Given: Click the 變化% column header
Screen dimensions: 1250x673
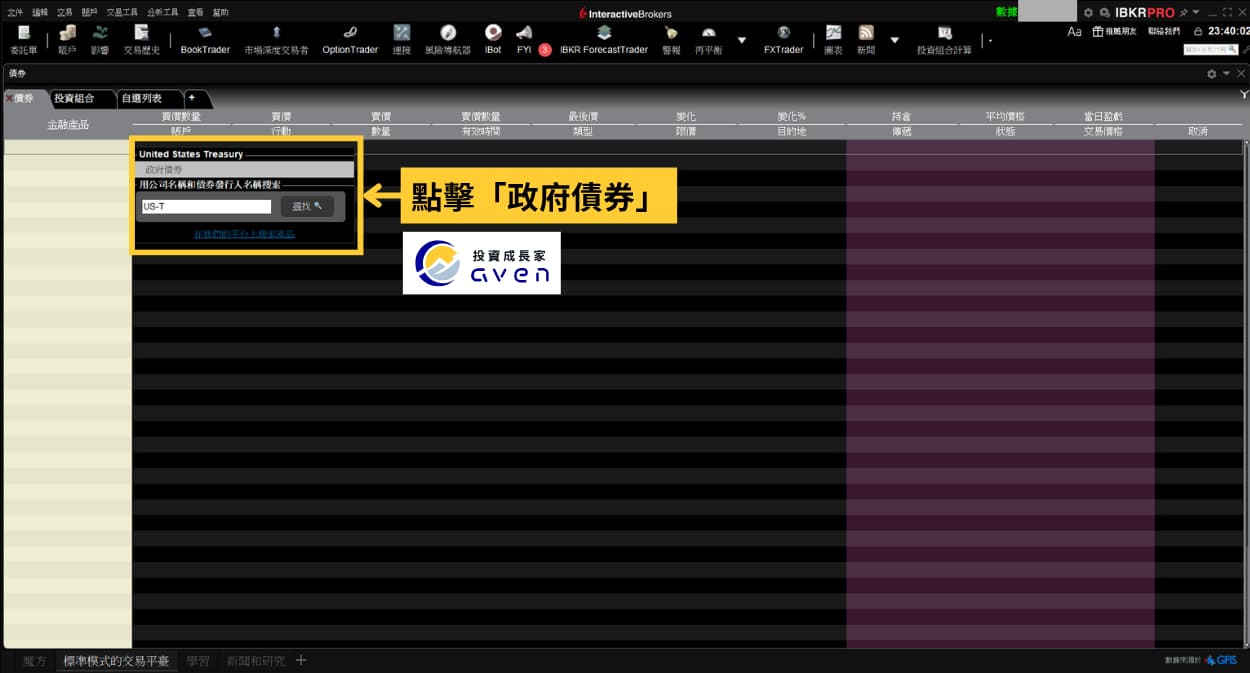Looking at the screenshot, I should [x=791, y=117].
